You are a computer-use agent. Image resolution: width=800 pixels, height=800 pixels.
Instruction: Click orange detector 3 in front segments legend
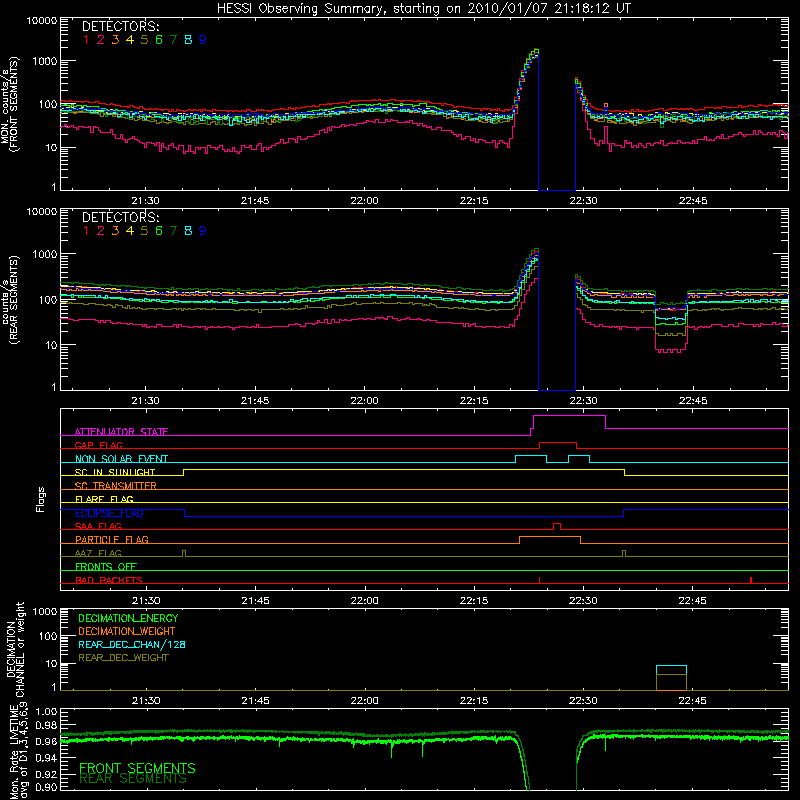tap(115, 40)
